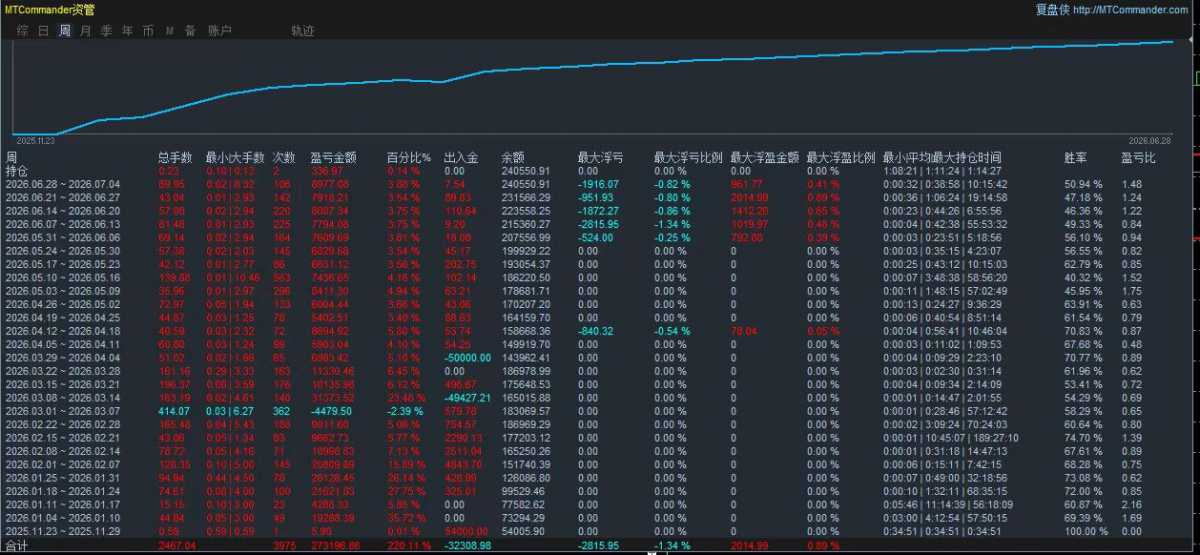Select week row 2026.05.03 ~ 2026.05.09

(62, 290)
